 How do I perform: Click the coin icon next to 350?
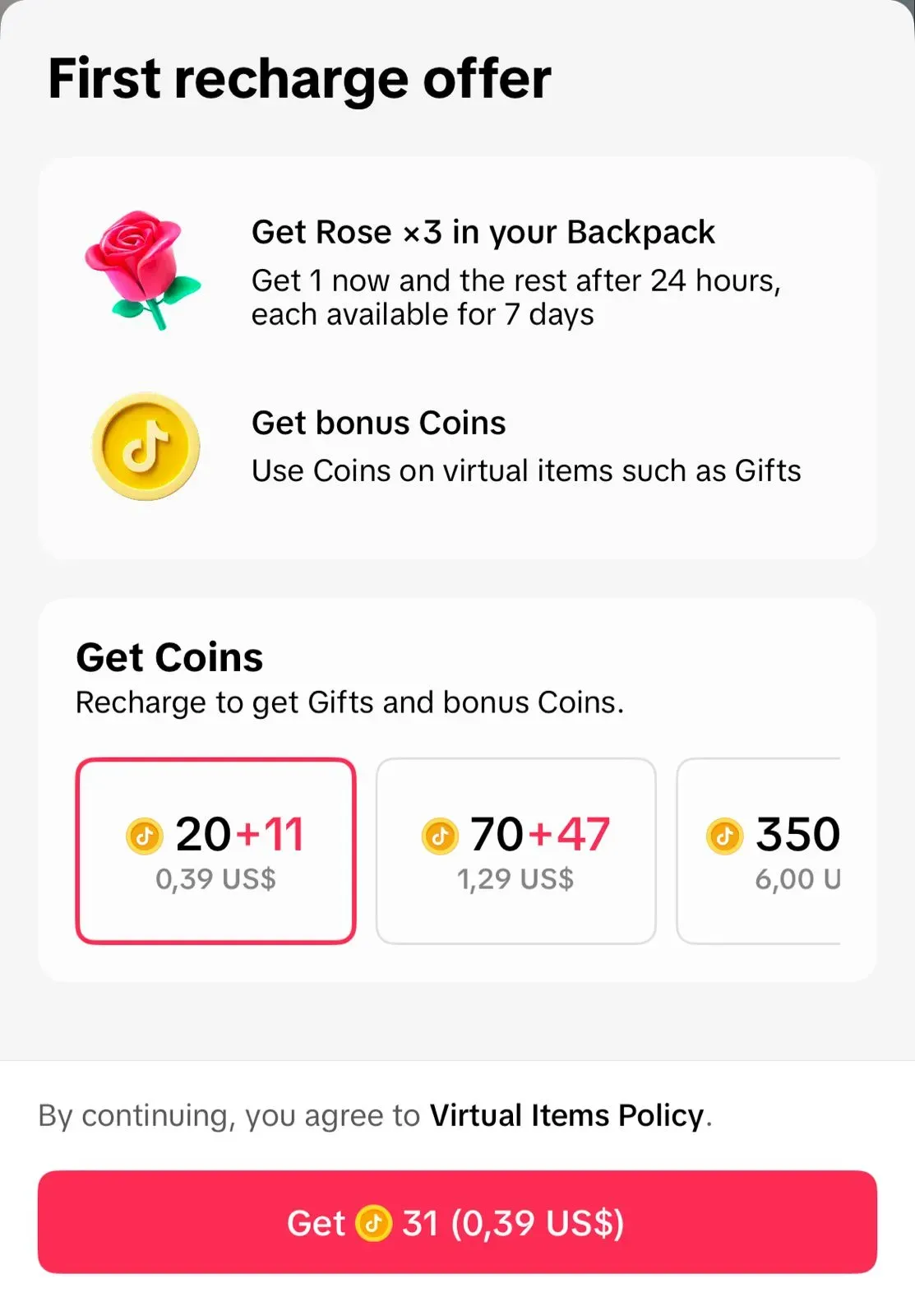pyautogui.click(x=724, y=836)
